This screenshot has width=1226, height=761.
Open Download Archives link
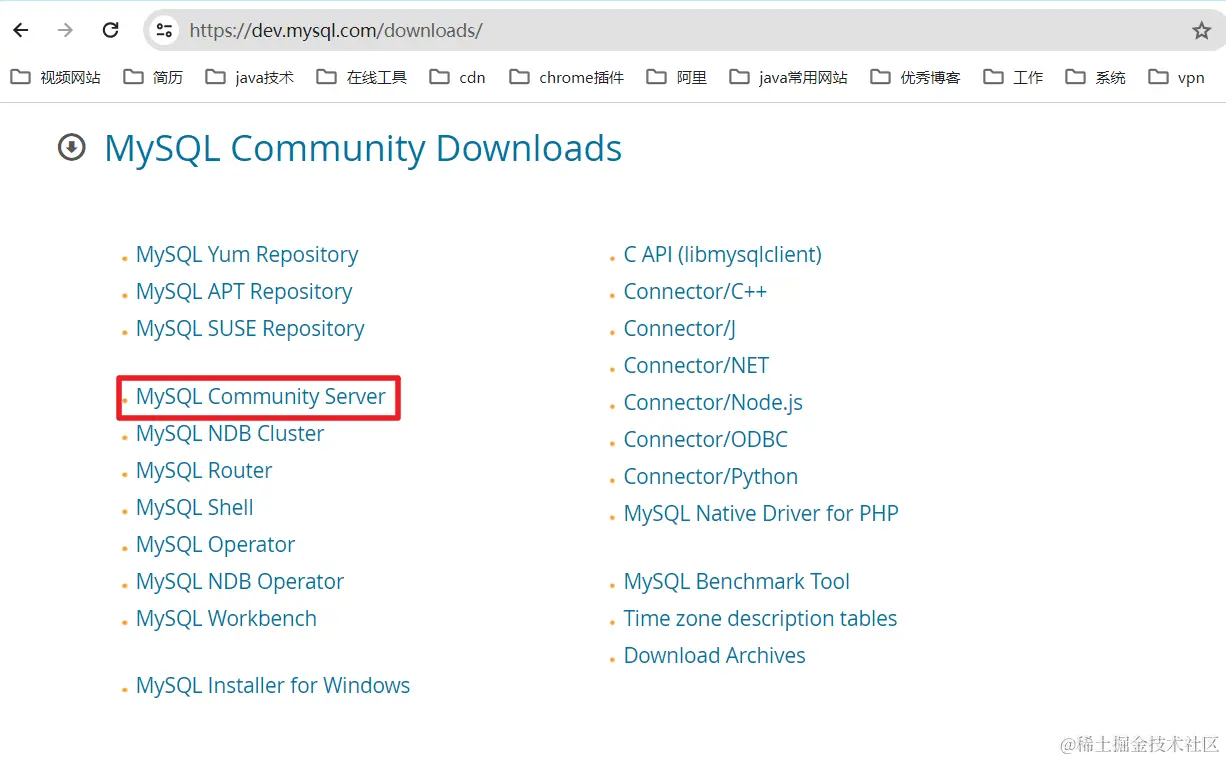715,656
